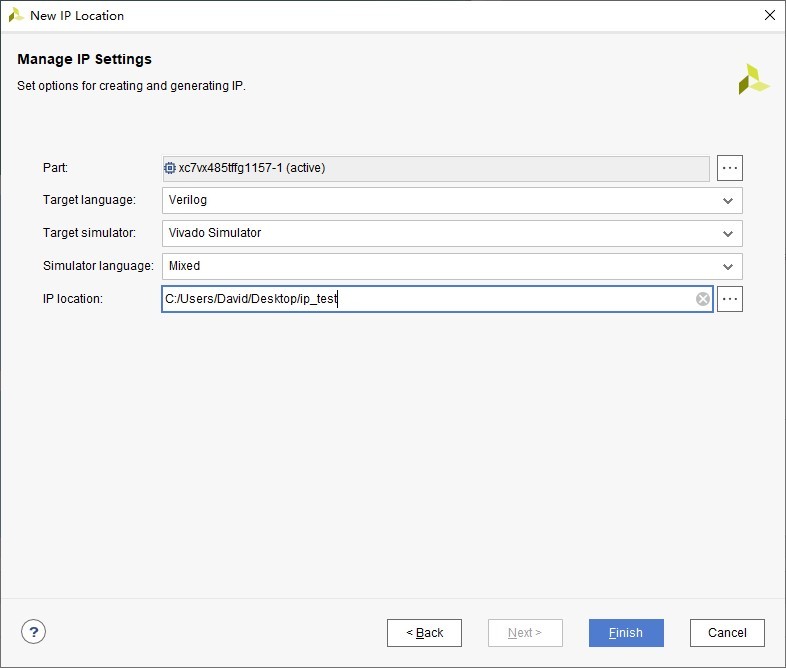Open part selection browse button

(x=729, y=168)
